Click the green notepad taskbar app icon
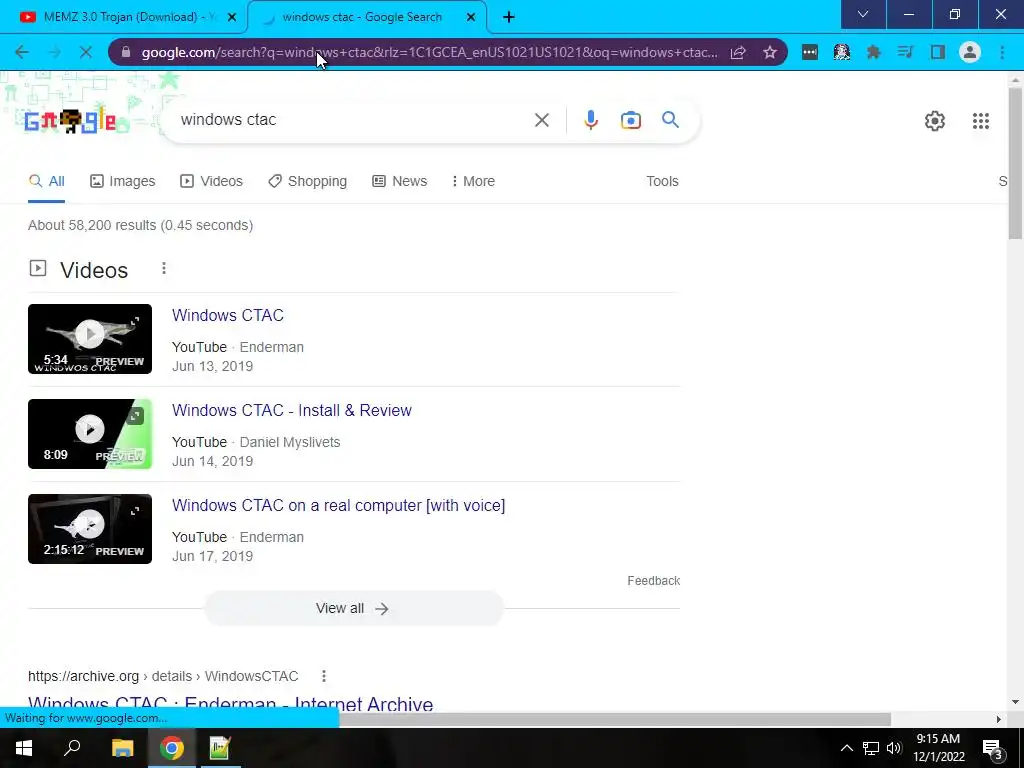Image resolution: width=1024 pixels, height=768 pixels. [220, 748]
